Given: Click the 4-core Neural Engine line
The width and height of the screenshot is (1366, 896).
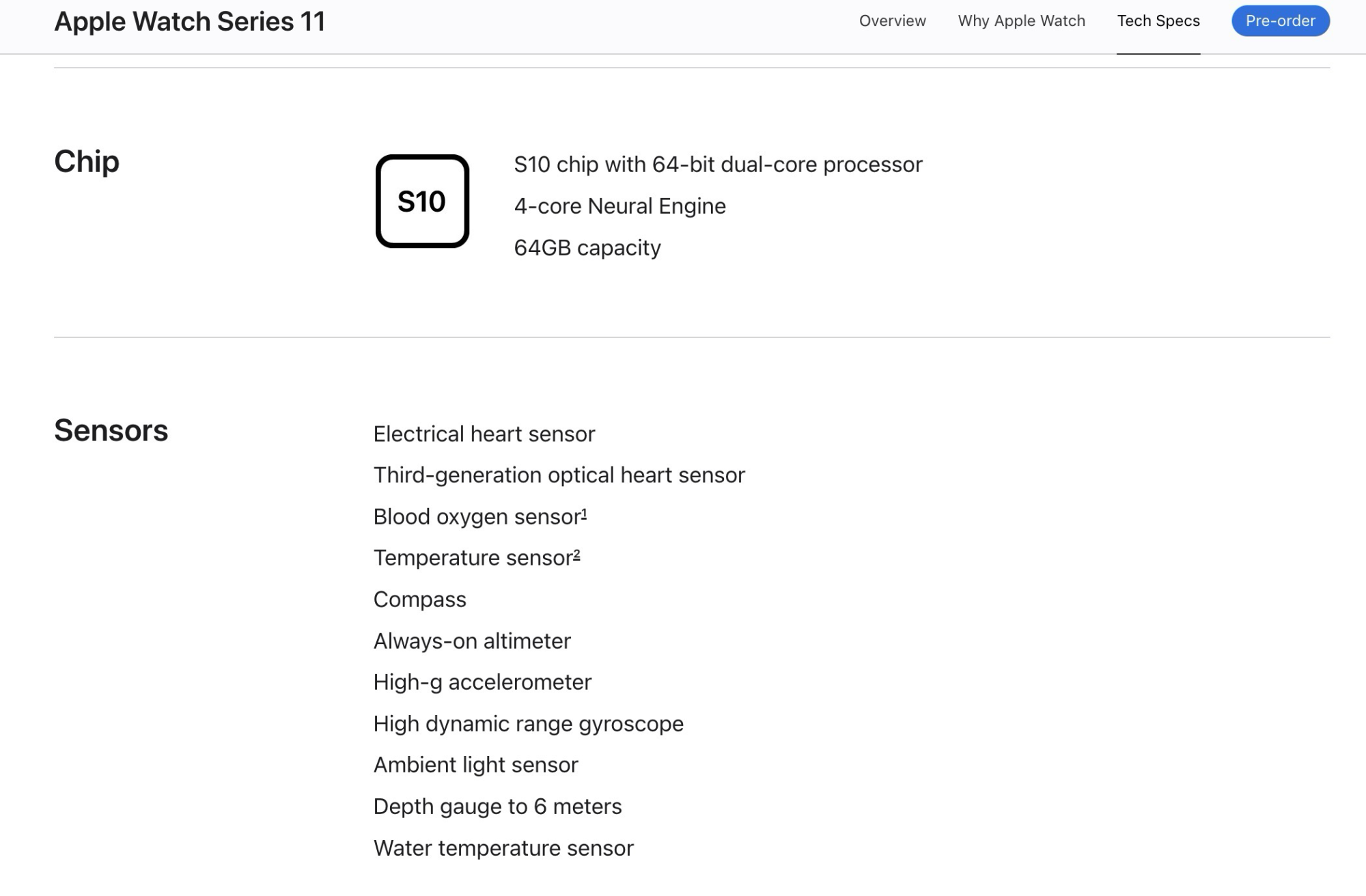Looking at the screenshot, I should (x=619, y=206).
